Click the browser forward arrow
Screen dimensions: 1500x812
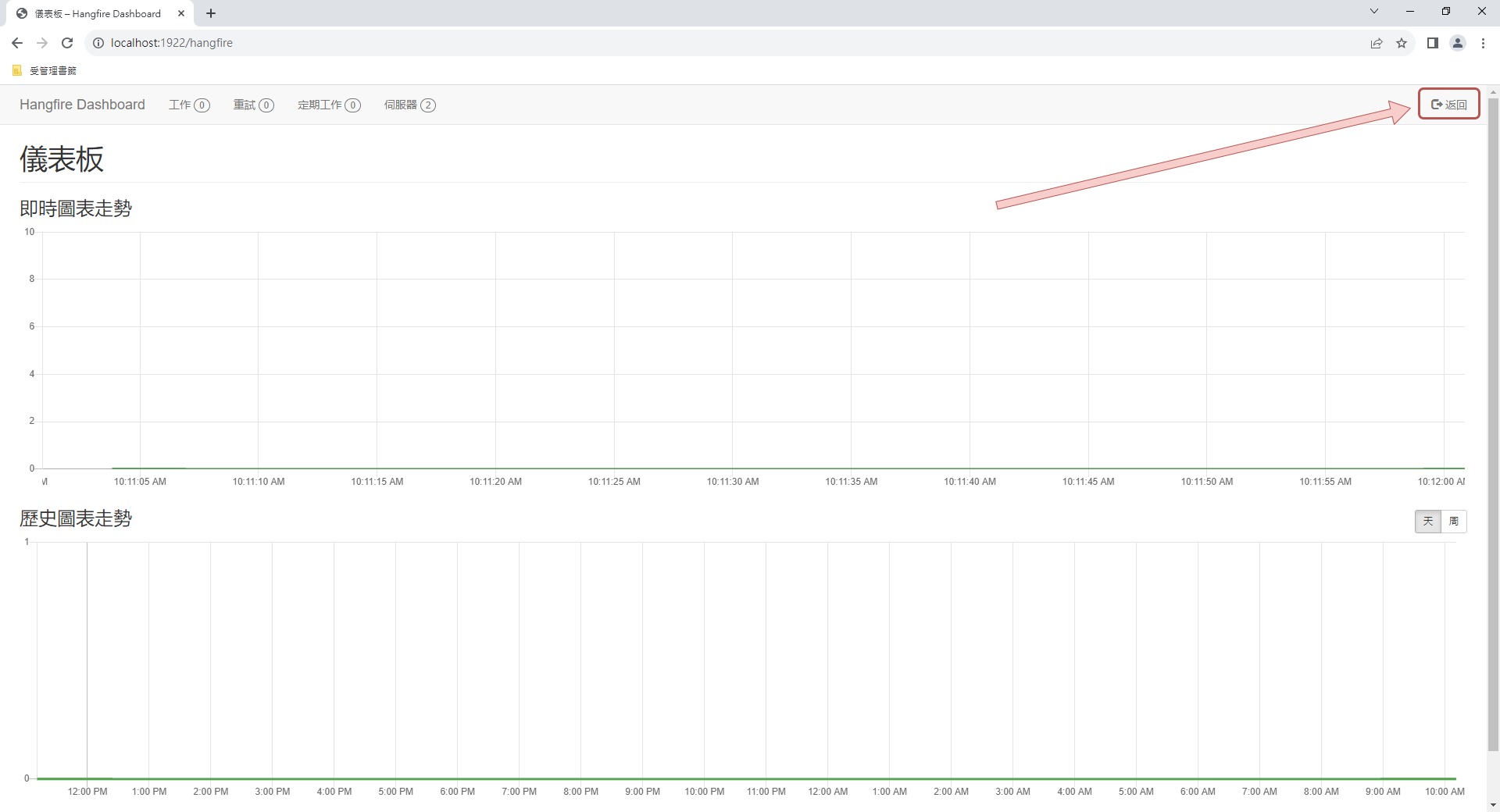pyautogui.click(x=42, y=43)
